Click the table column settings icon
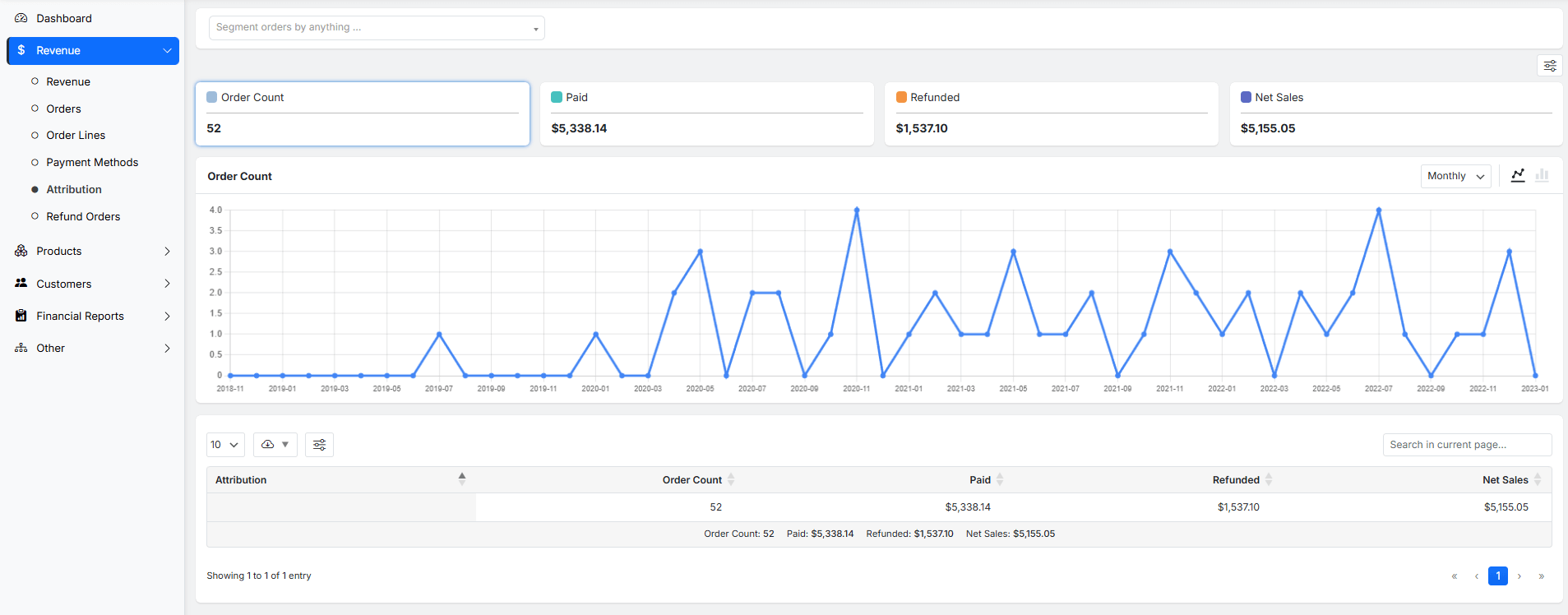Viewport: 1568px width, 615px height. pos(319,445)
